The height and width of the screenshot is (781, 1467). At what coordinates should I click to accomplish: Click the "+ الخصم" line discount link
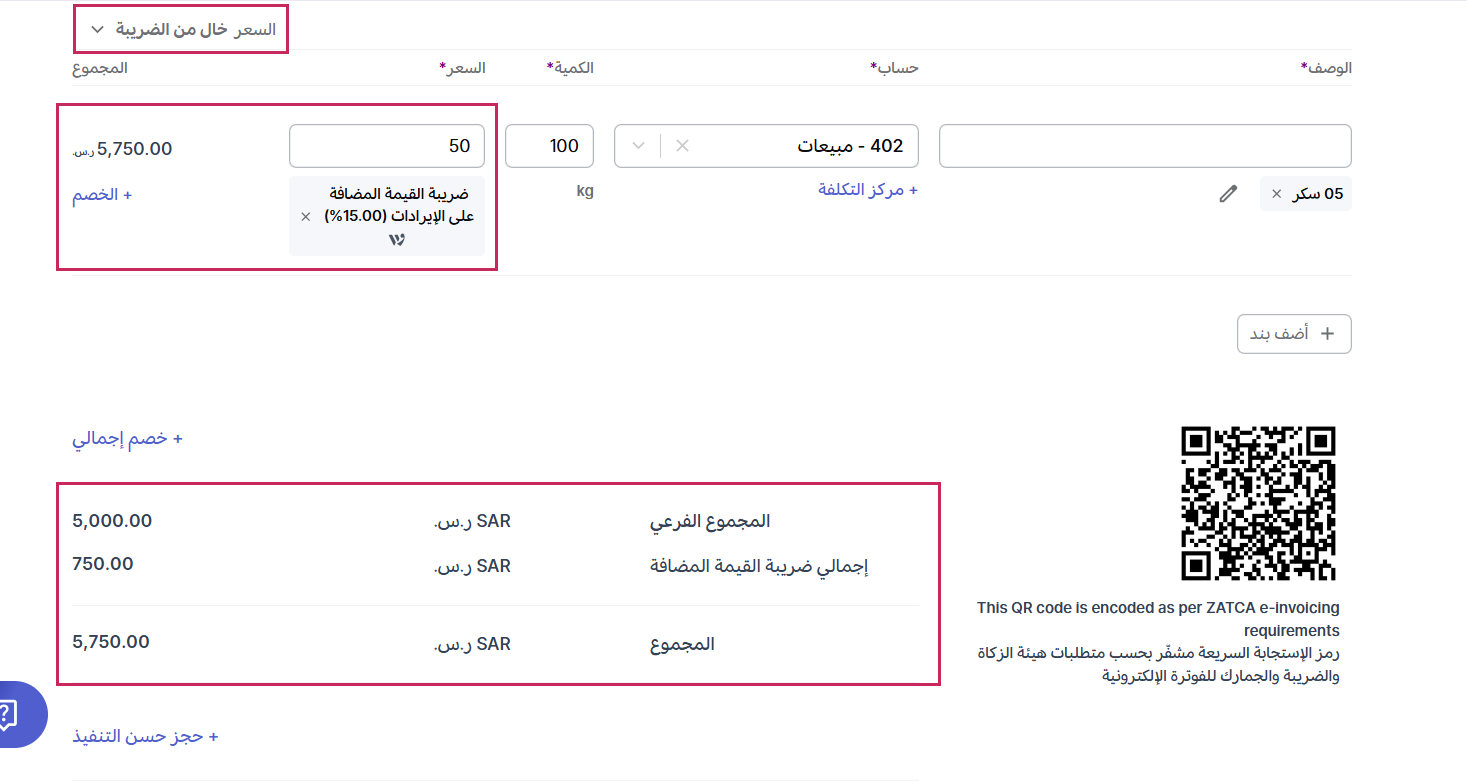[x=102, y=195]
